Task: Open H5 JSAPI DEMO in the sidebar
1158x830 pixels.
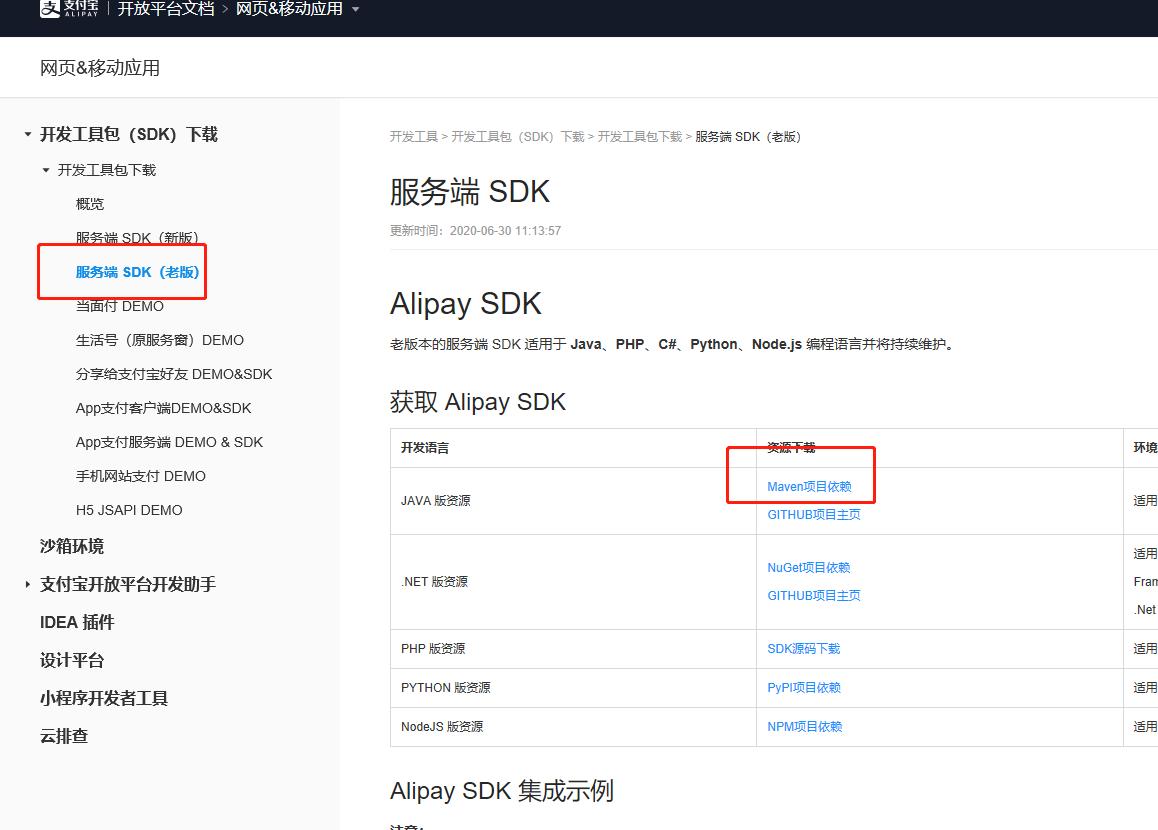Action: (129, 510)
